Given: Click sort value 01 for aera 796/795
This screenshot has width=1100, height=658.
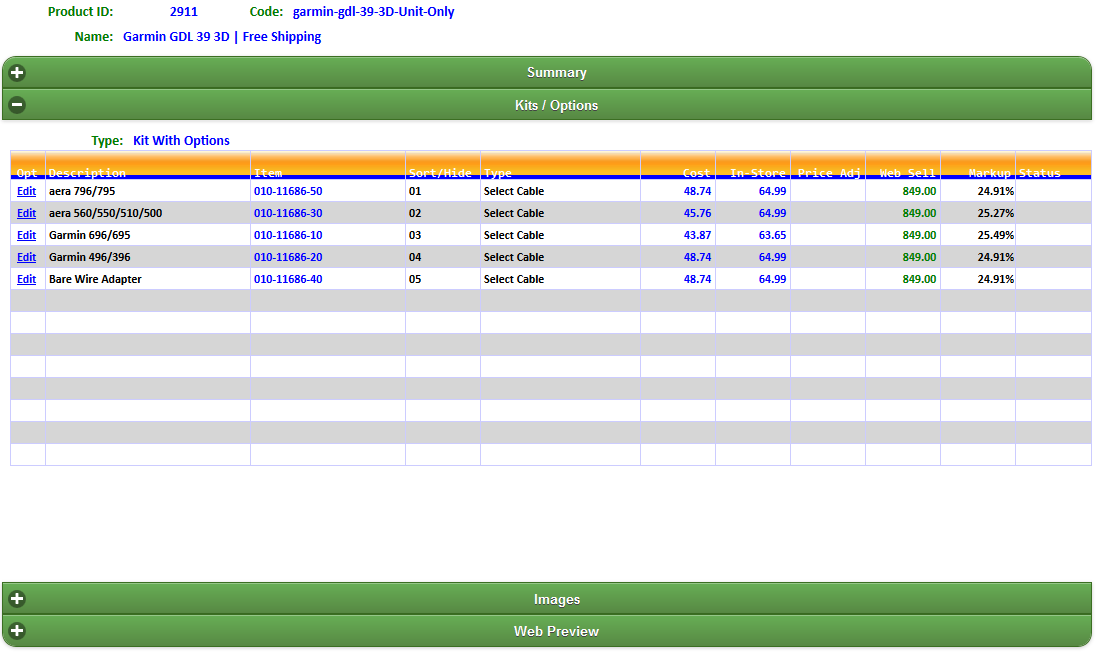Looking at the screenshot, I should click(415, 192).
